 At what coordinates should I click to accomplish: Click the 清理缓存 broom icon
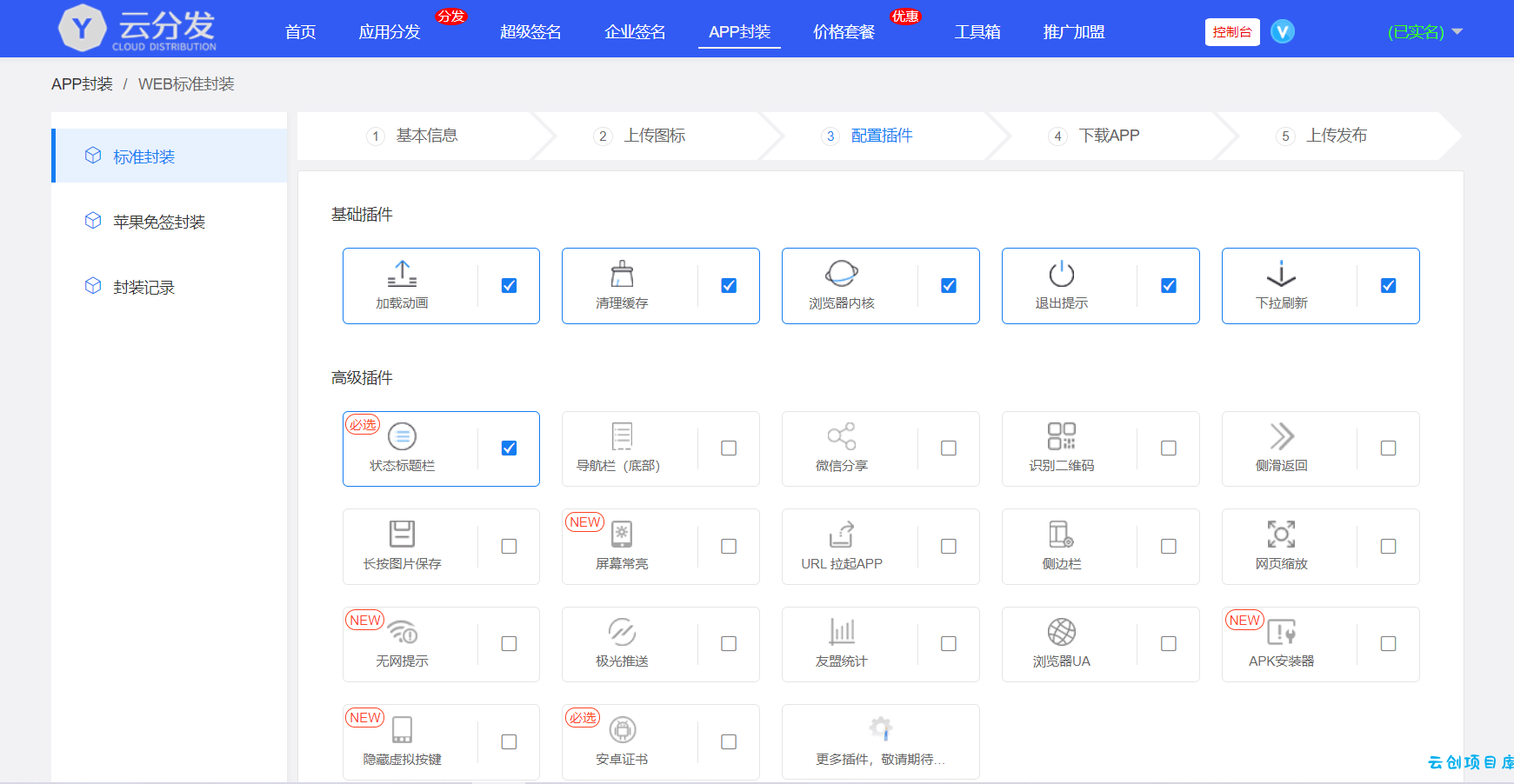(622, 274)
